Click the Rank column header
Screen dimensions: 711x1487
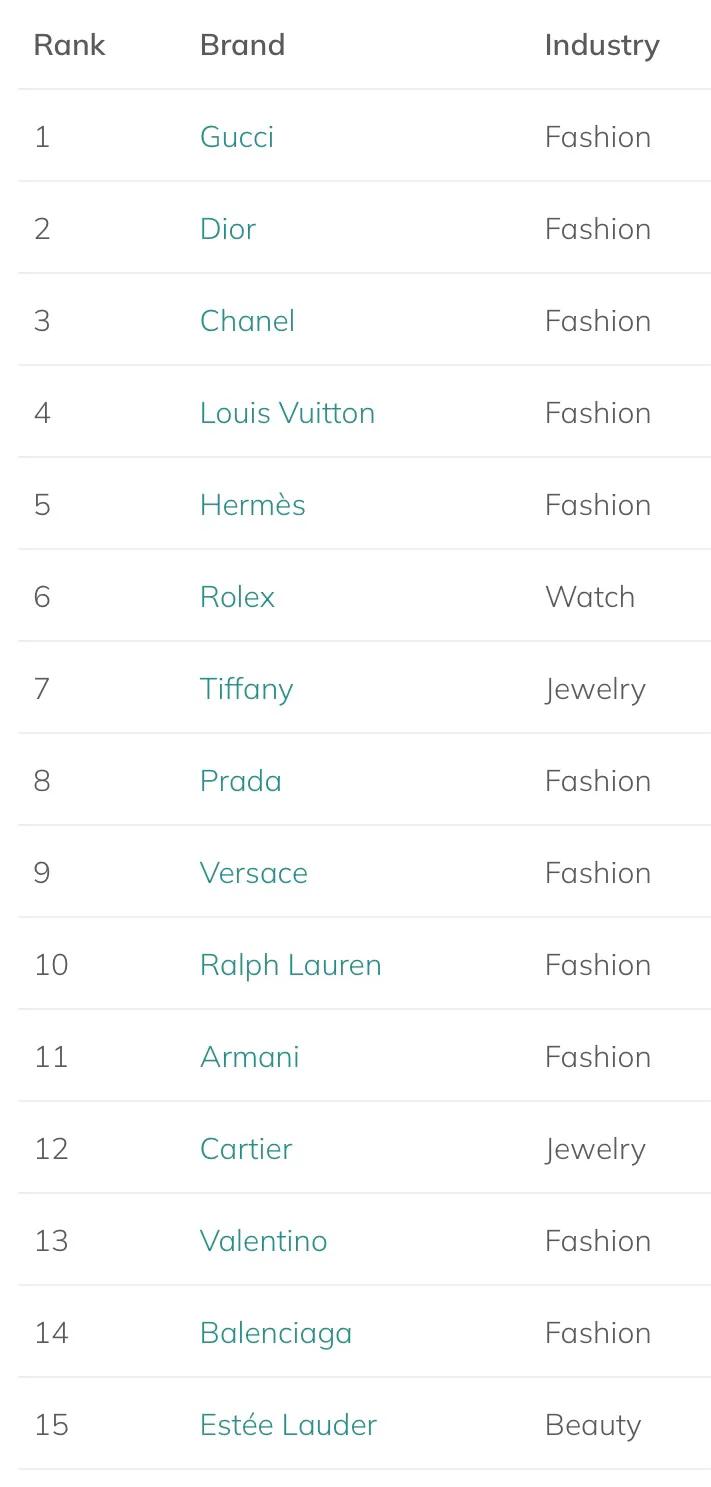(69, 45)
